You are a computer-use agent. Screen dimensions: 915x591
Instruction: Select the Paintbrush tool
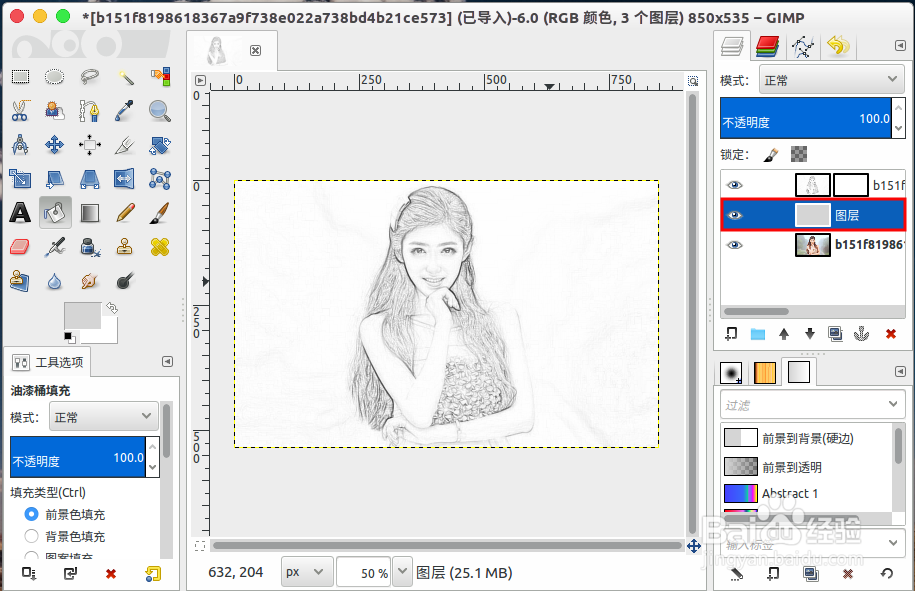pyautogui.click(x=160, y=213)
